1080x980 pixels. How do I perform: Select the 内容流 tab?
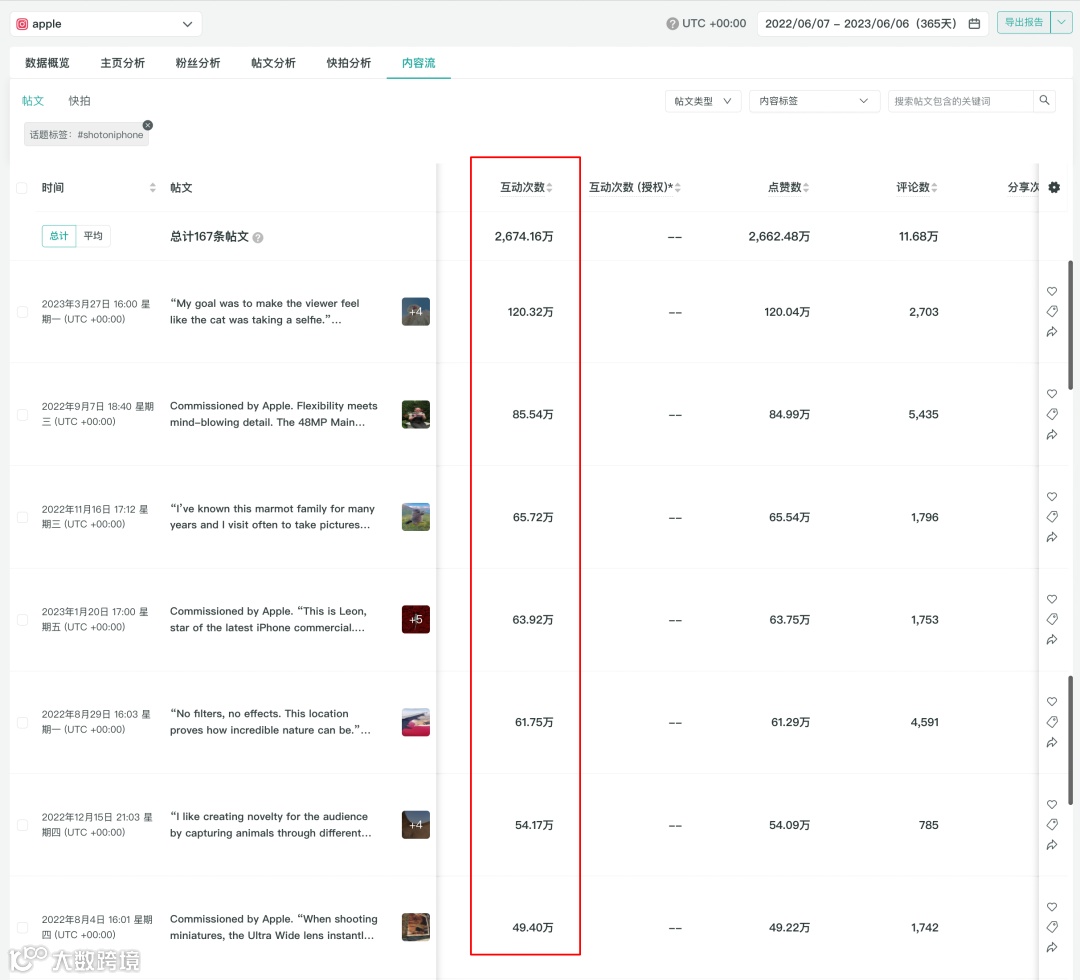[x=419, y=63]
